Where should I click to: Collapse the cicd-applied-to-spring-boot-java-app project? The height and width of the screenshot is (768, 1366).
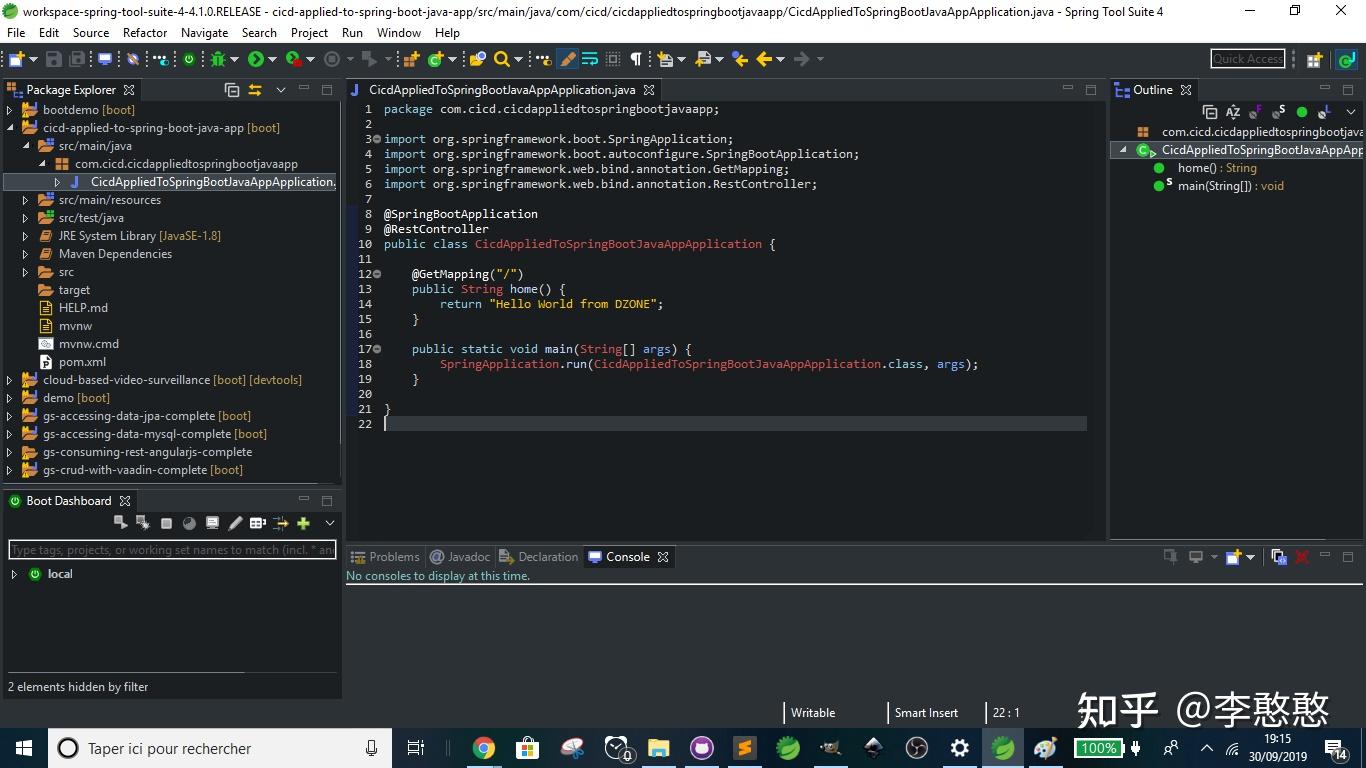coord(9,127)
